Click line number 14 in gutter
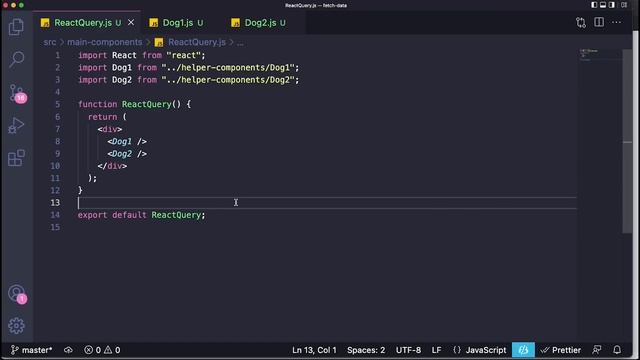 (x=55, y=215)
